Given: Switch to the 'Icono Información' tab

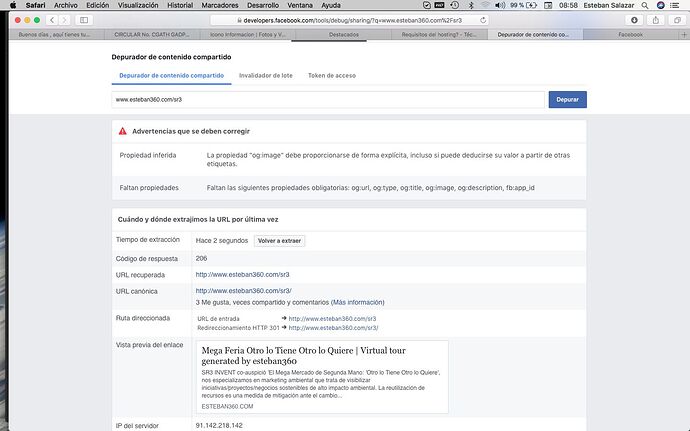Looking at the screenshot, I should coord(248,34).
